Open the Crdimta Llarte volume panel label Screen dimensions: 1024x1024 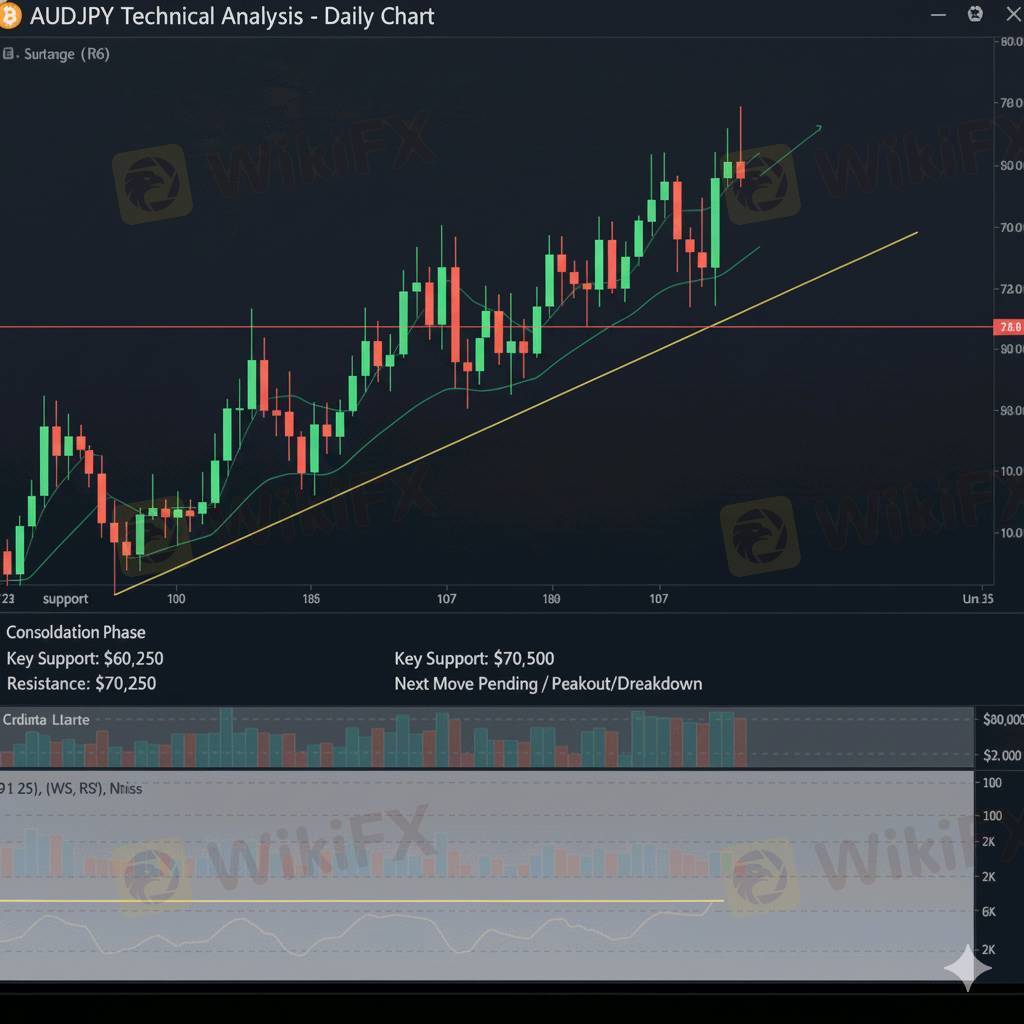tap(46, 720)
